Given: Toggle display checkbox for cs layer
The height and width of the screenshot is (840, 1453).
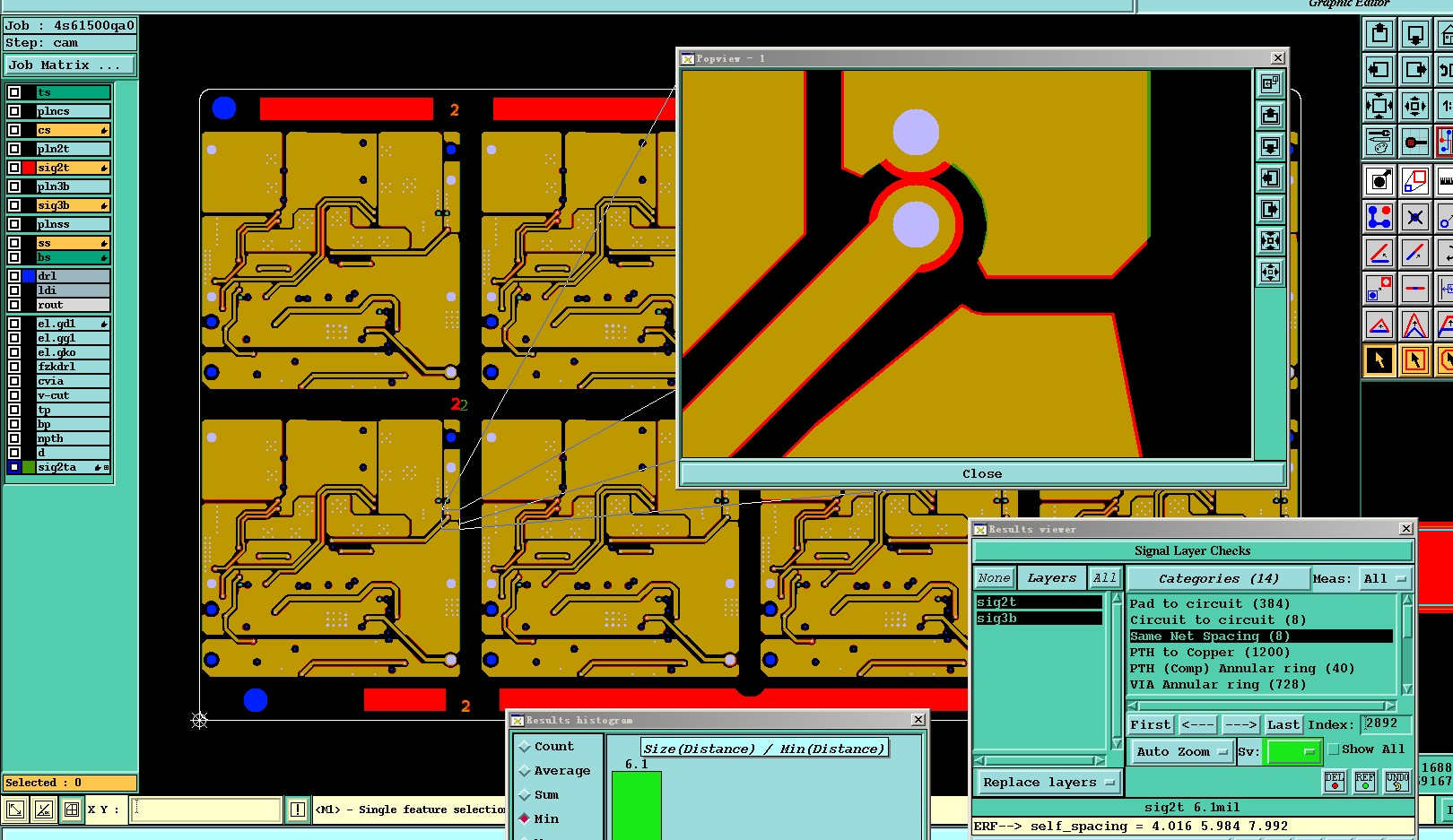Looking at the screenshot, I should [x=14, y=130].
